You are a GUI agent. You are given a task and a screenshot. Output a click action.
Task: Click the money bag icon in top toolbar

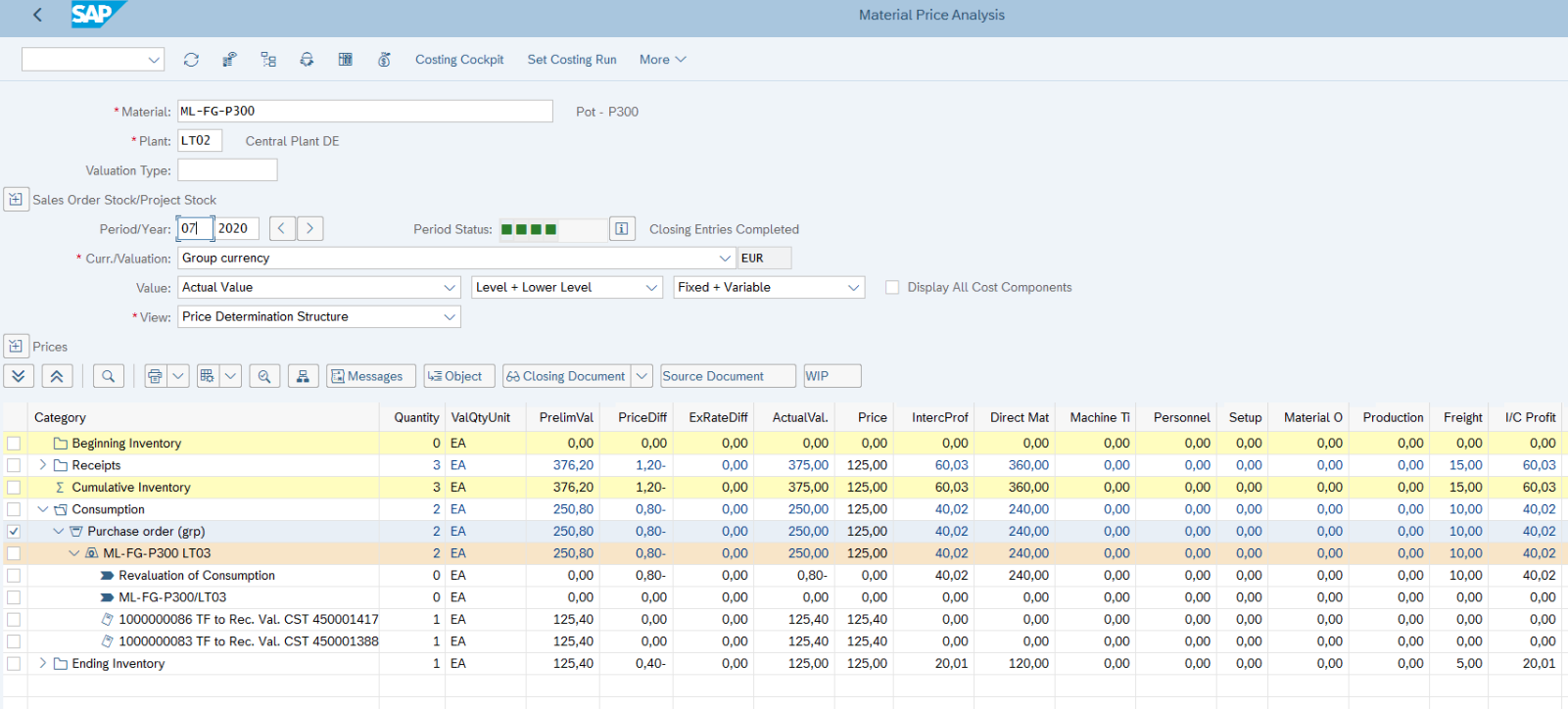pyautogui.click(x=384, y=60)
